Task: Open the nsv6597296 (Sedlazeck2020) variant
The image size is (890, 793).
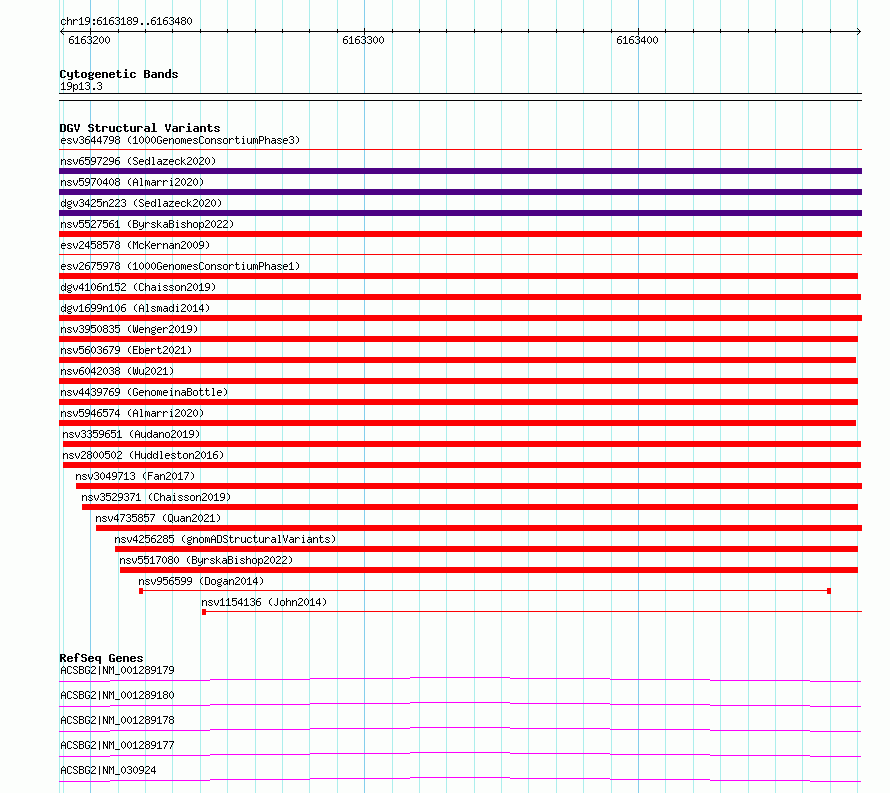Action: coord(138,161)
